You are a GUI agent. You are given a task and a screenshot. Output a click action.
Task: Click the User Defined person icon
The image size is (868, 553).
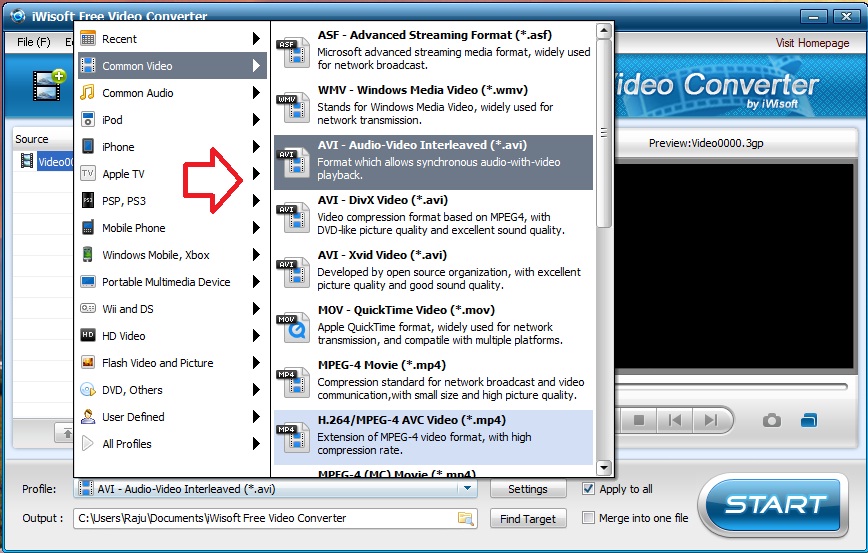coord(87,416)
